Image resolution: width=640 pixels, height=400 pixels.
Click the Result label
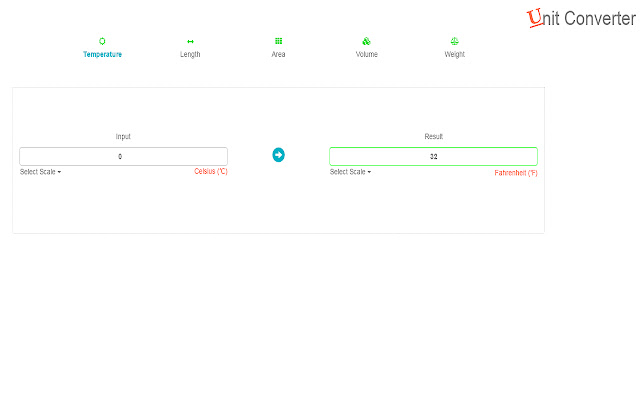click(433, 136)
